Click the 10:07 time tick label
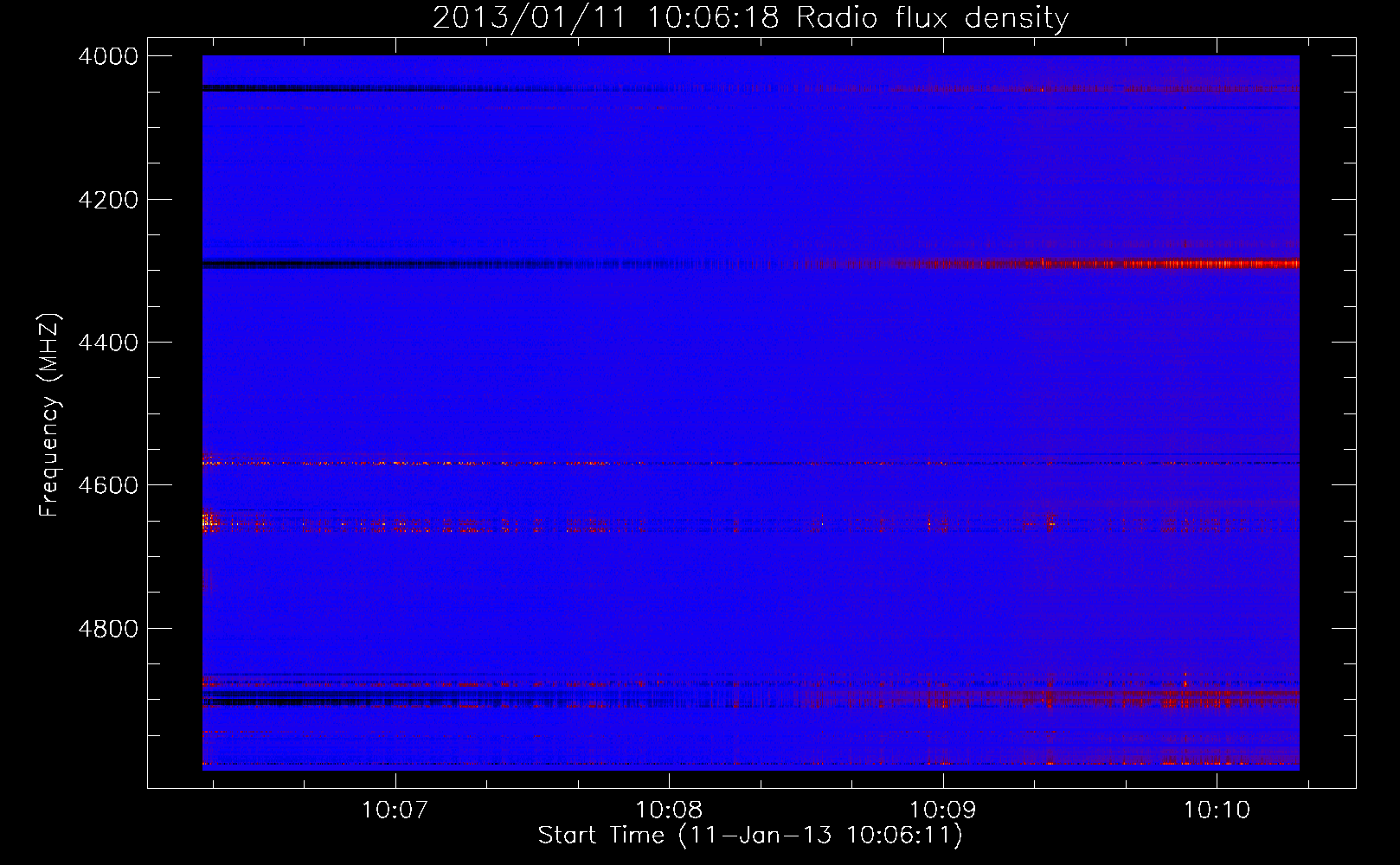 tap(395, 811)
